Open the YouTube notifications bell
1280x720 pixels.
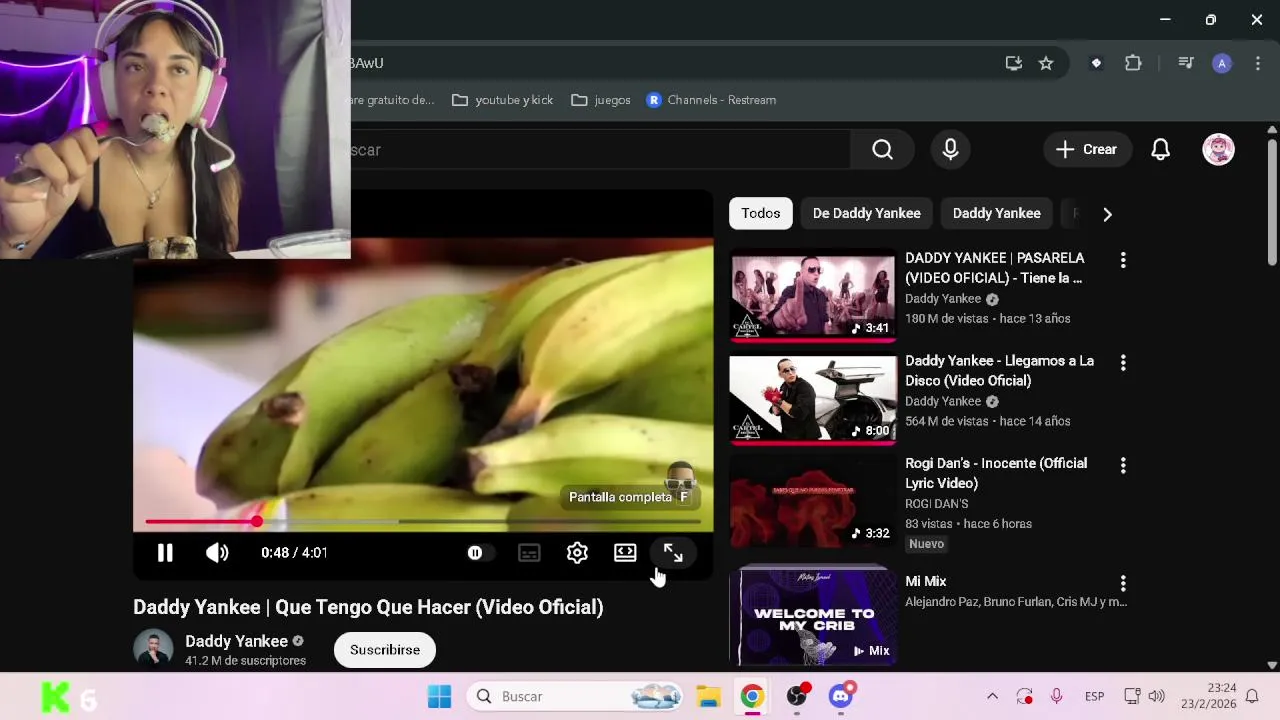[1160, 150]
